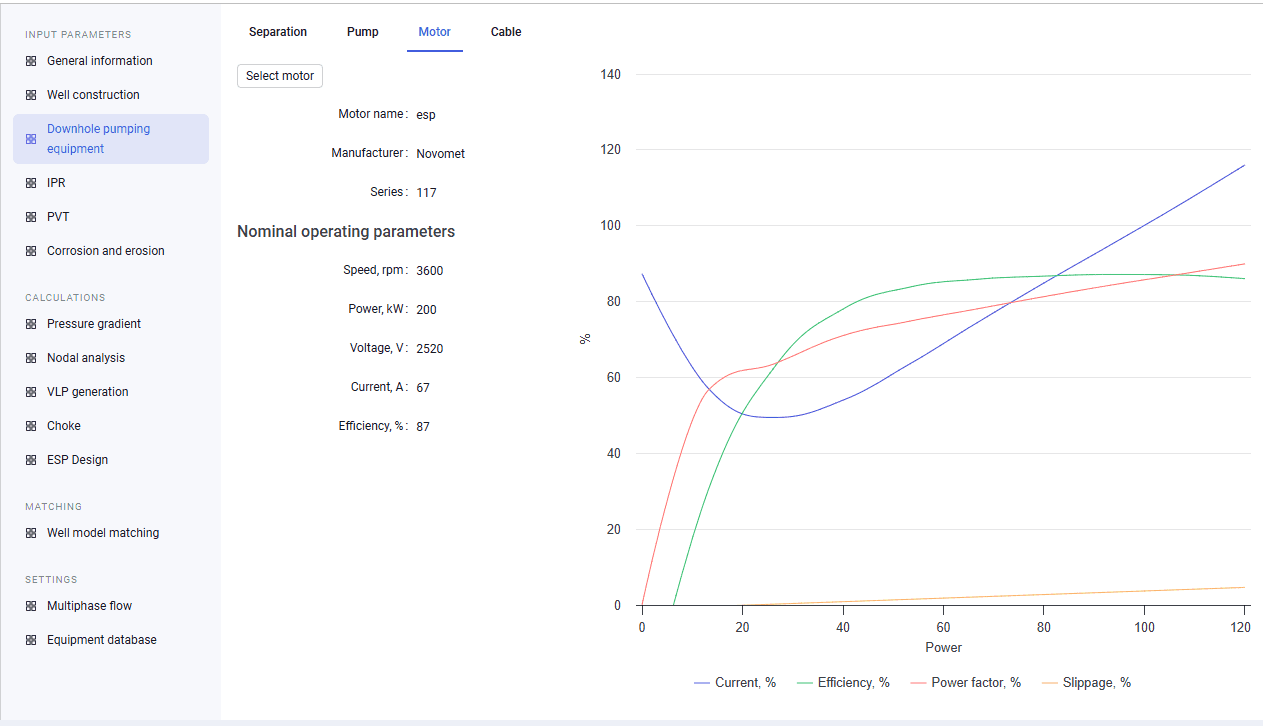The width and height of the screenshot is (1263, 726).
Task: Click the 'CALCULATIONS' section header
Action: pyautogui.click(x=65, y=298)
